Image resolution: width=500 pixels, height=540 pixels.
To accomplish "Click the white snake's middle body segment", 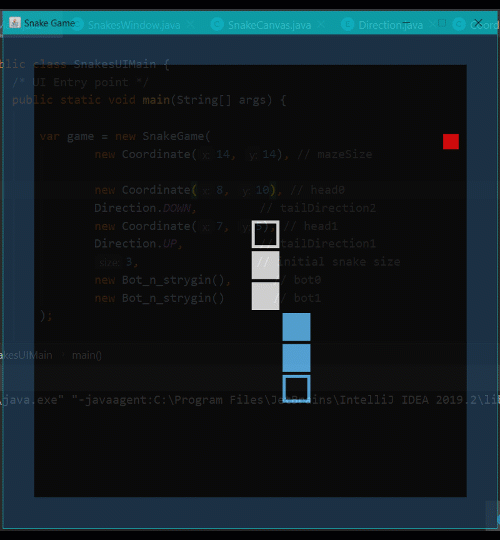I will coord(265,265).
